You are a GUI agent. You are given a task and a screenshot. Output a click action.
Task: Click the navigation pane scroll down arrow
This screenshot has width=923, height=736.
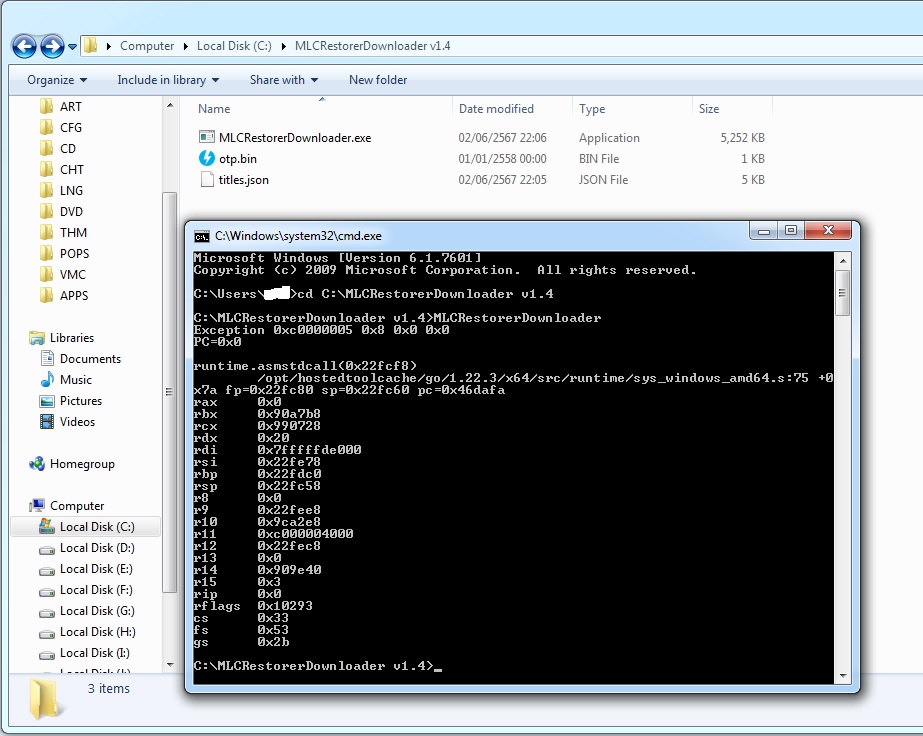tap(170, 665)
